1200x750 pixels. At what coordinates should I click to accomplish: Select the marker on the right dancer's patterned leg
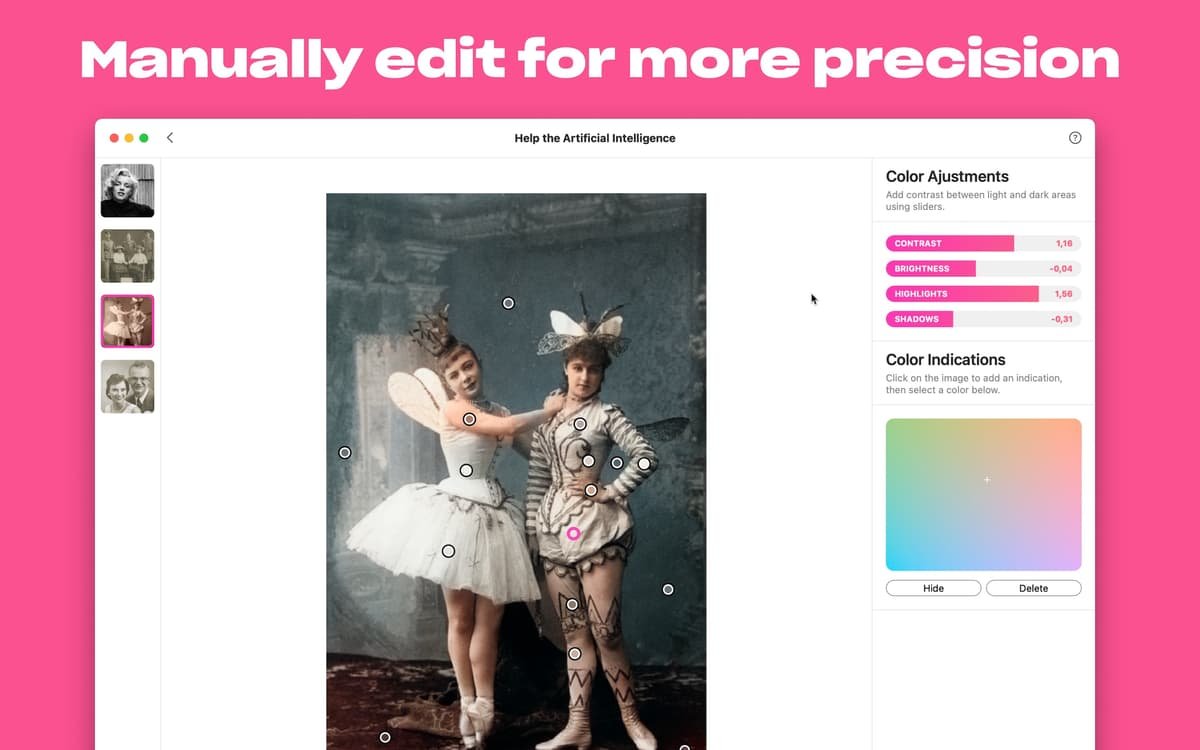pos(572,604)
